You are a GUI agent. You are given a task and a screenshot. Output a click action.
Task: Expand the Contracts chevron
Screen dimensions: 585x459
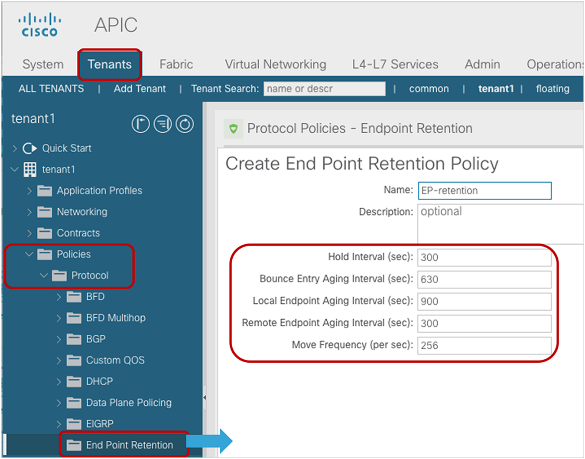pos(29,234)
